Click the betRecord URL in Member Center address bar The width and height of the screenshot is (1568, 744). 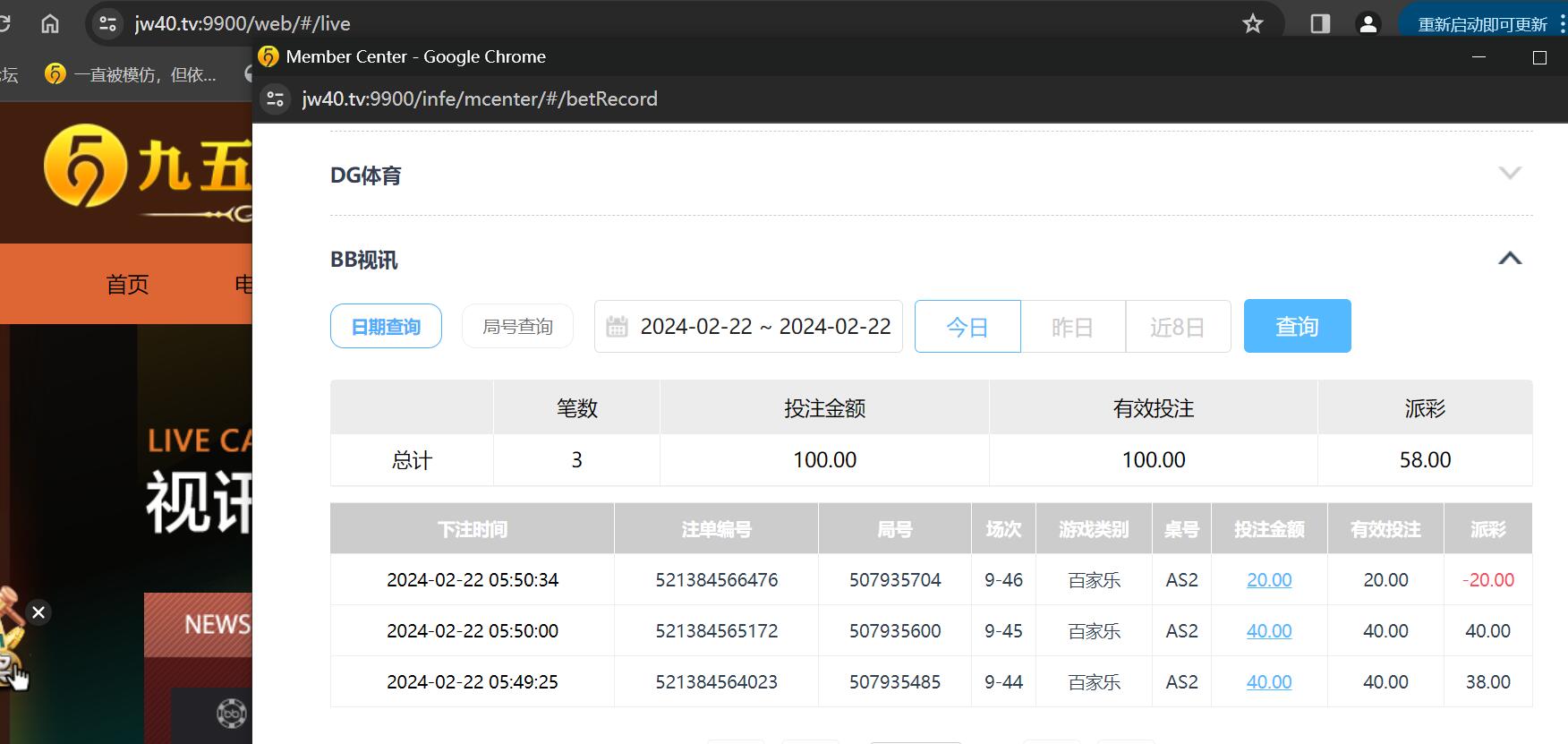click(x=480, y=98)
